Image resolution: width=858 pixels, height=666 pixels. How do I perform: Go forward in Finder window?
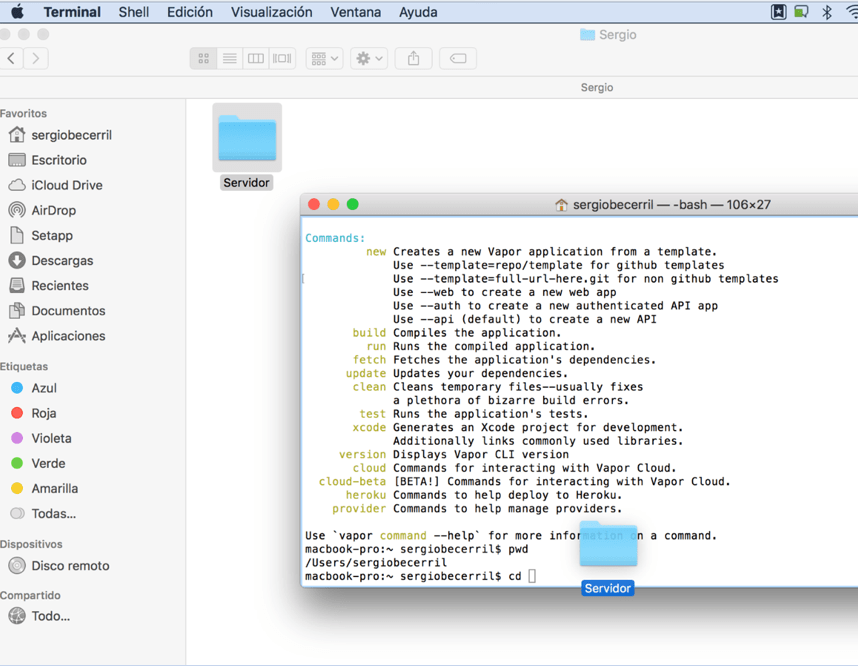click(36, 58)
